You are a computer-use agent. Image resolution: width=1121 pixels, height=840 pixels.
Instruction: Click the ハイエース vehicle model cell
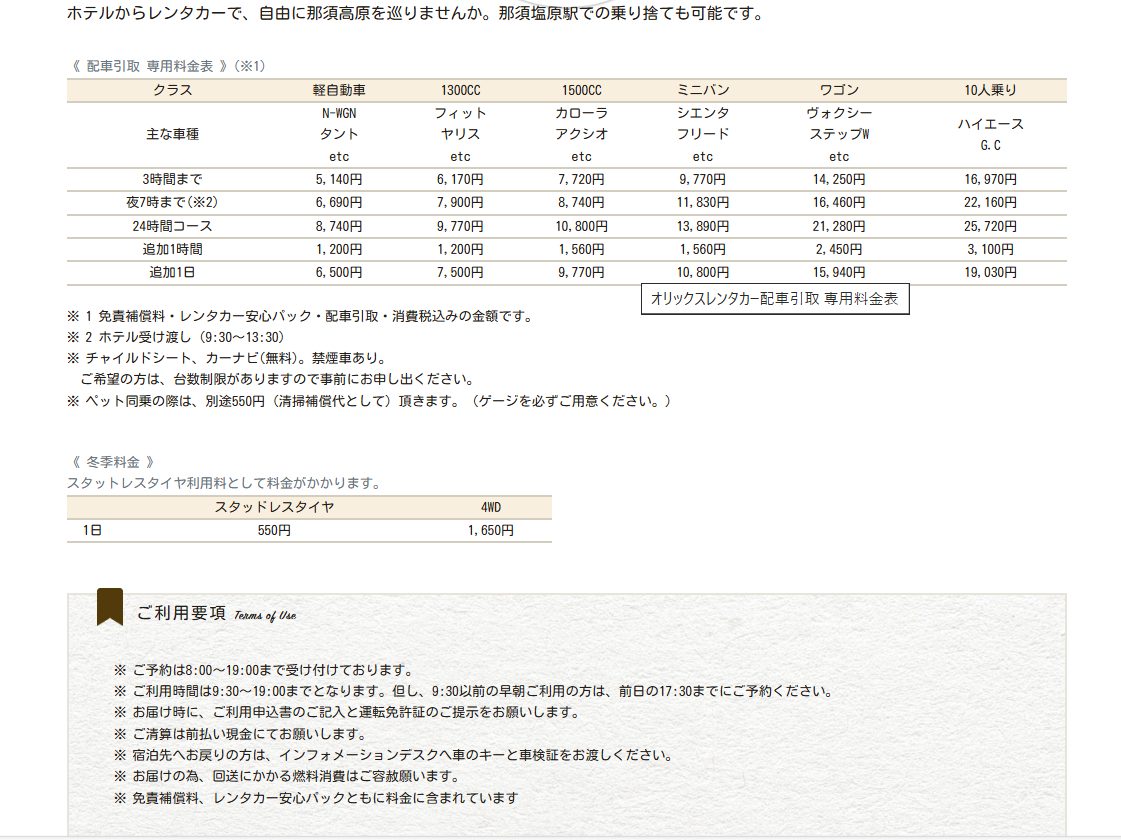tap(990, 124)
